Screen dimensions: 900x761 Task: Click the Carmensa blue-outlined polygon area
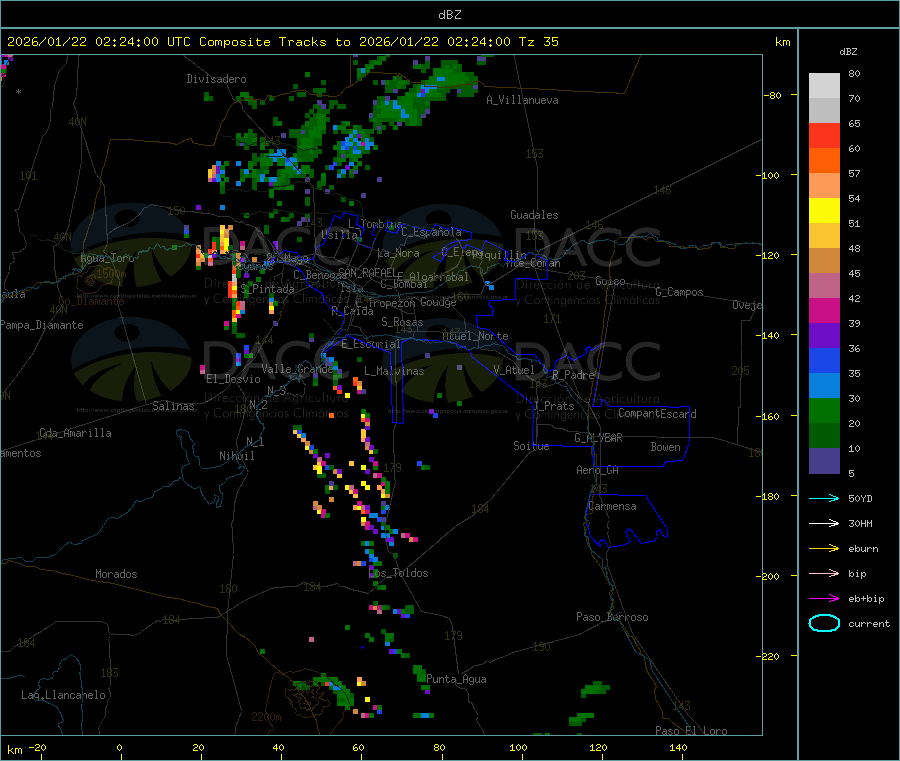[626, 521]
